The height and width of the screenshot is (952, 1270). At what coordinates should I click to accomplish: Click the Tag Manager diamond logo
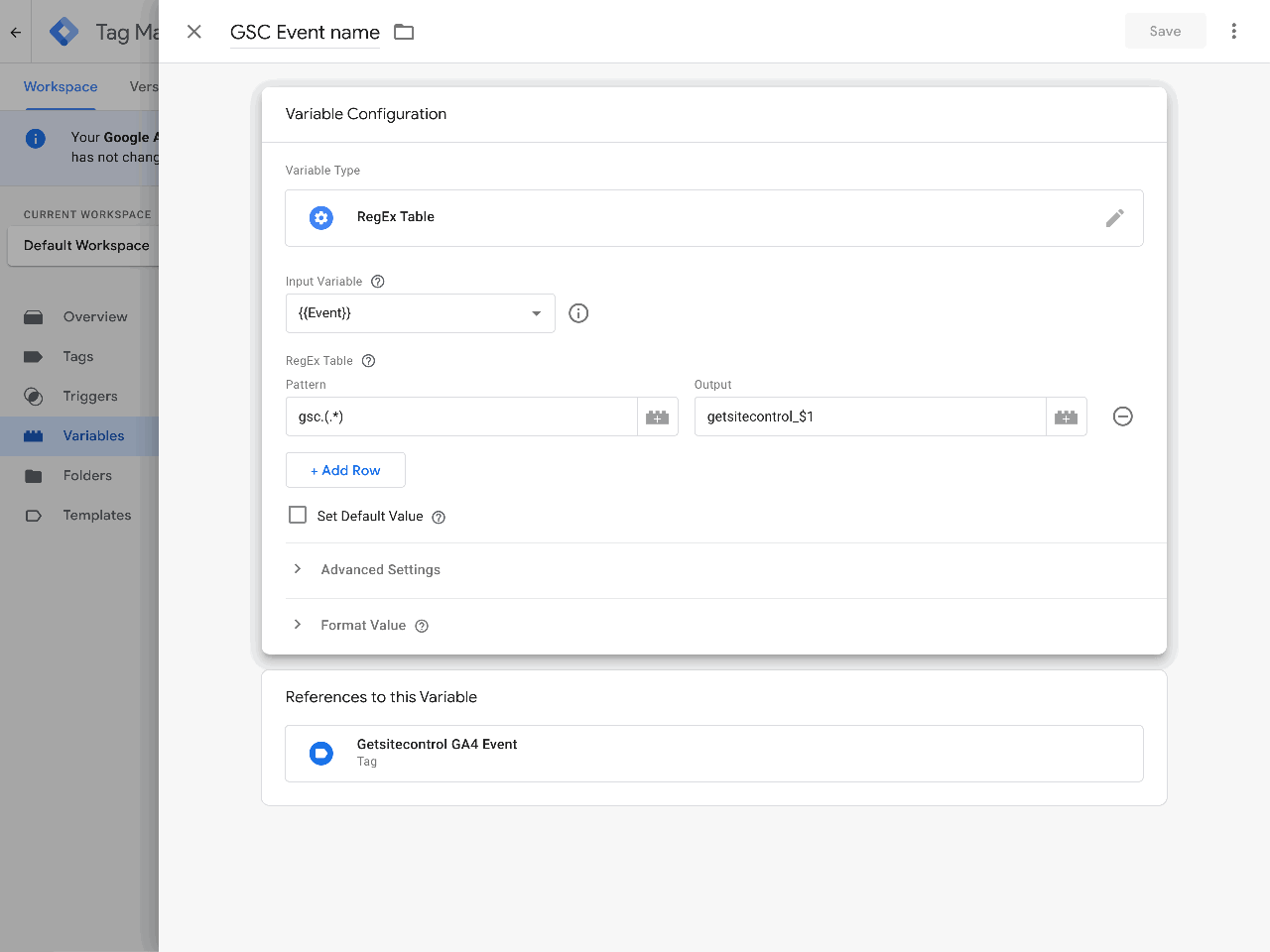[63, 31]
